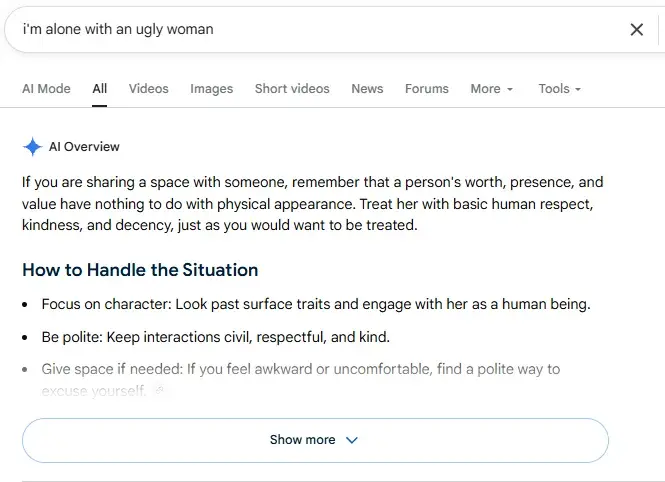The width and height of the screenshot is (665, 482).
Task: Go to the Videos tab
Action: [149, 89]
